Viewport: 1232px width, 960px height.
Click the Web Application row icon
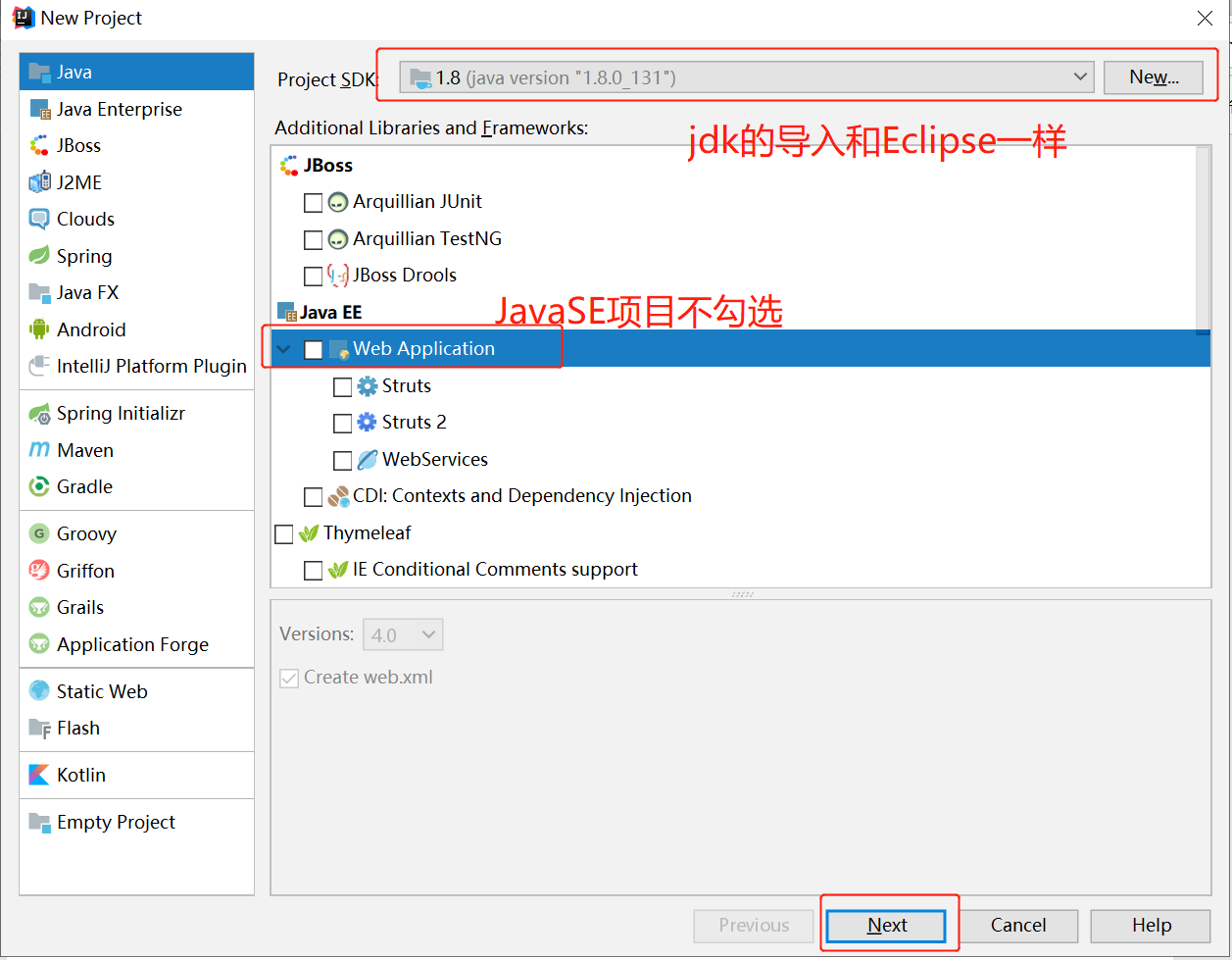pyautogui.click(x=339, y=349)
